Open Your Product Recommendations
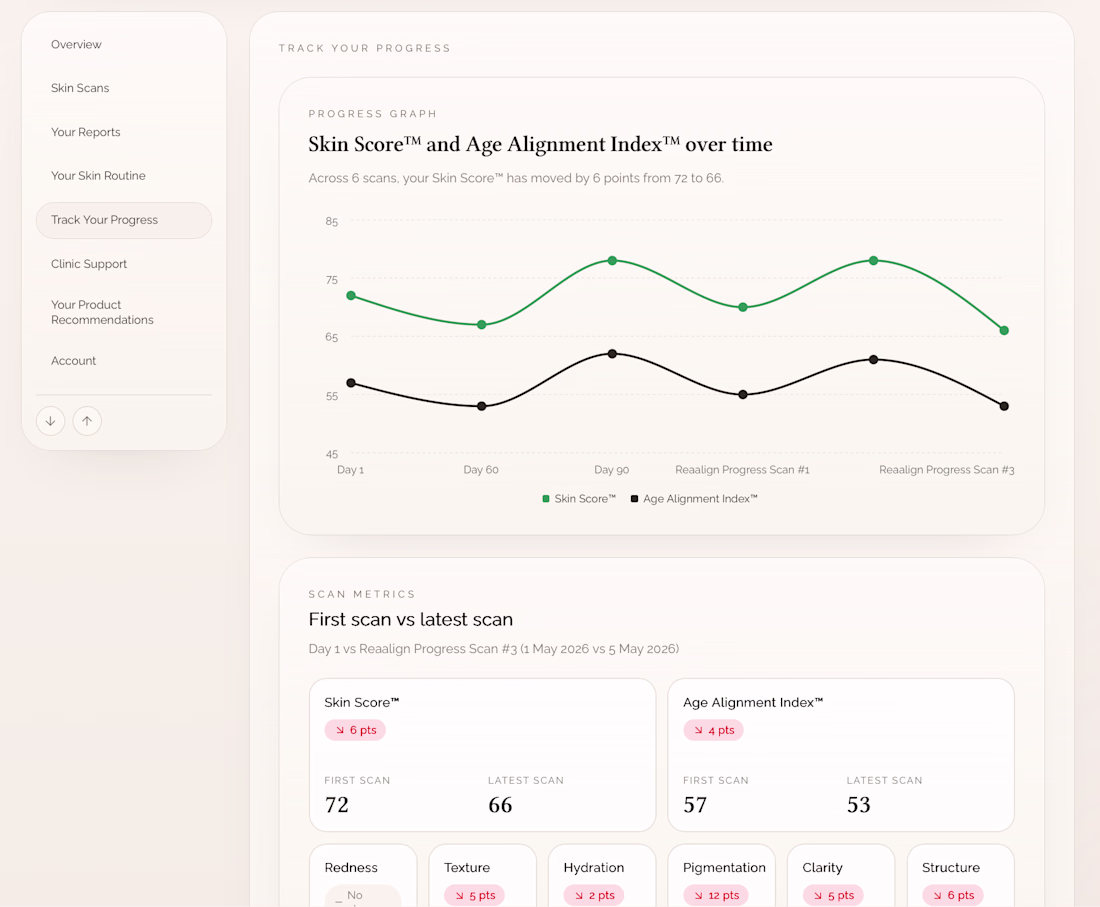The height and width of the screenshot is (907, 1100). 102,312
